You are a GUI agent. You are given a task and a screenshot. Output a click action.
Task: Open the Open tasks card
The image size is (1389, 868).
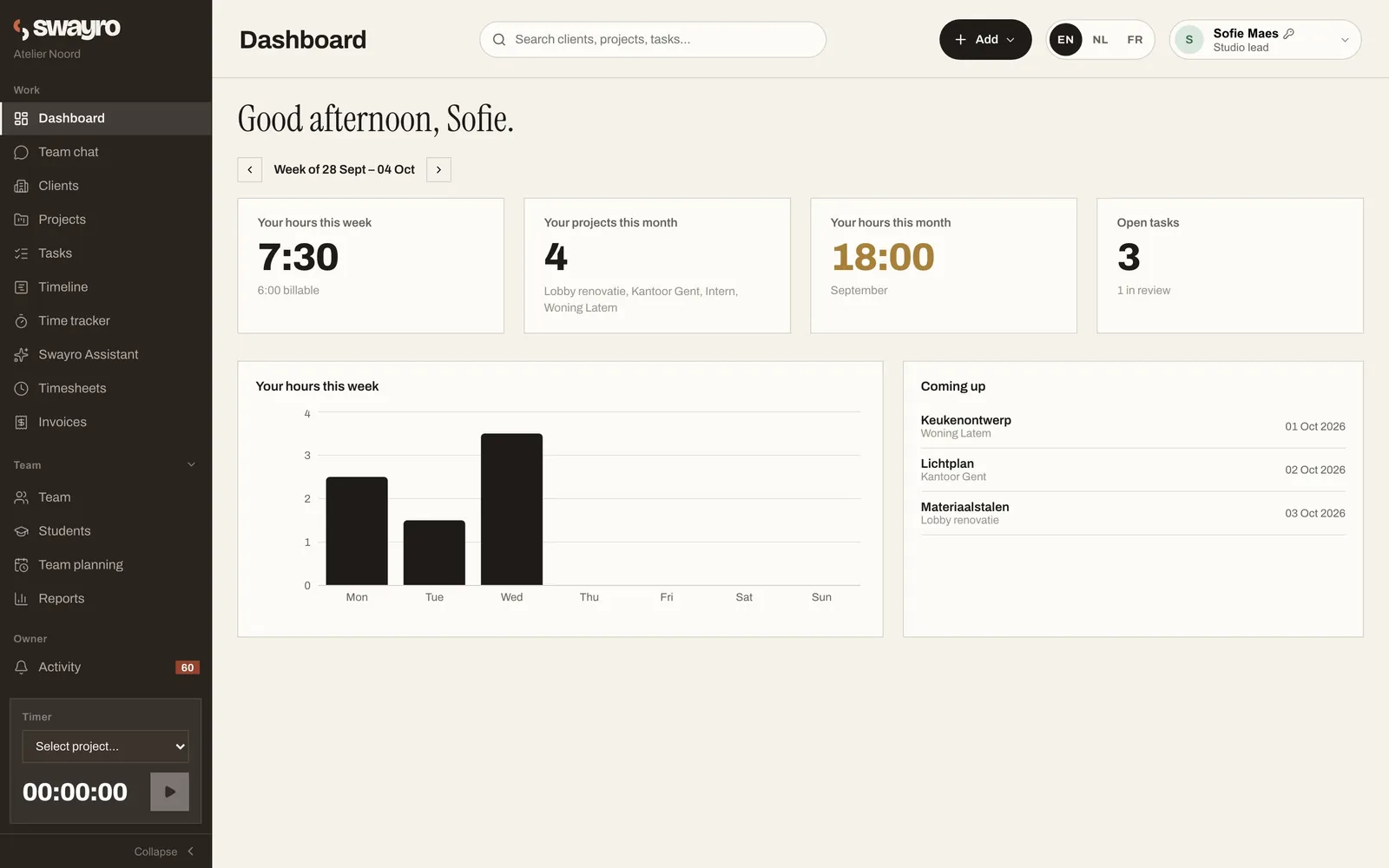[x=1230, y=266]
